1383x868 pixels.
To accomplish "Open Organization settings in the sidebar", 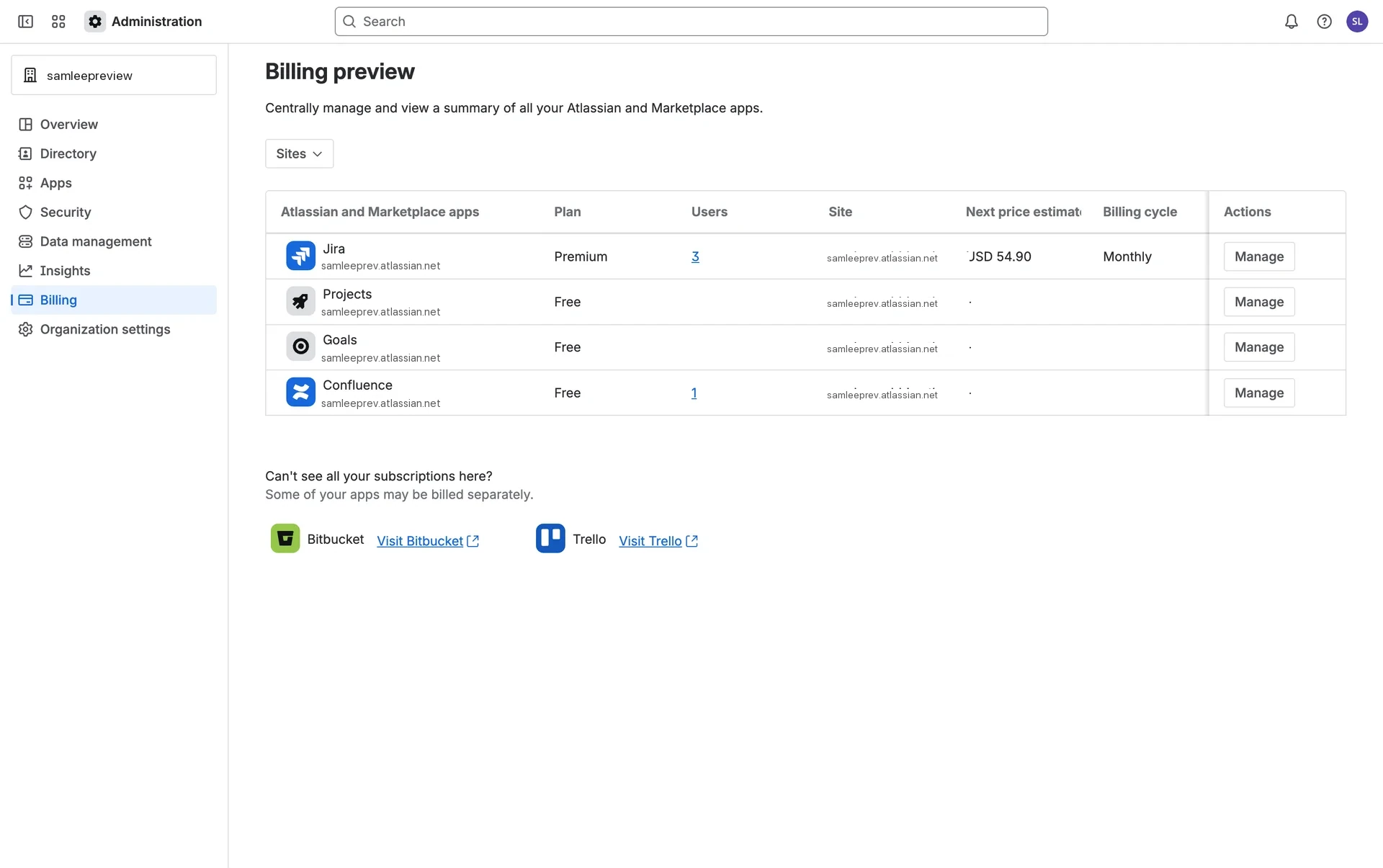I will [x=114, y=329].
